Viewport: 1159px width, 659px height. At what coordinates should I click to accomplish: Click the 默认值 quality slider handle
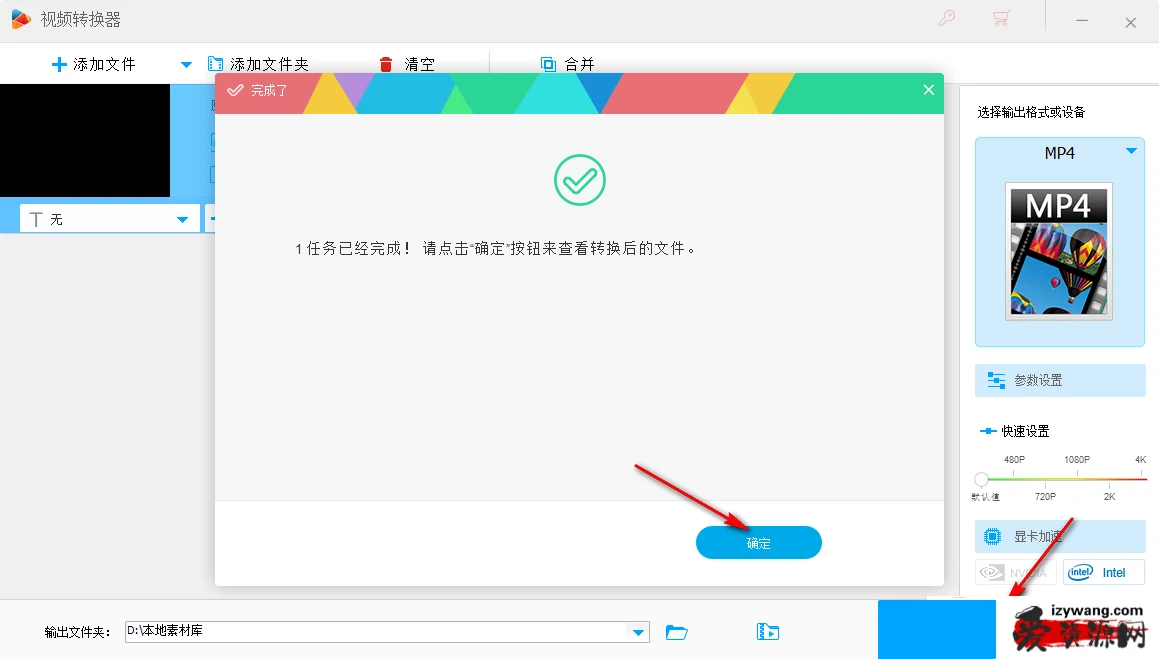pyautogui.click(x=982, y=480)
